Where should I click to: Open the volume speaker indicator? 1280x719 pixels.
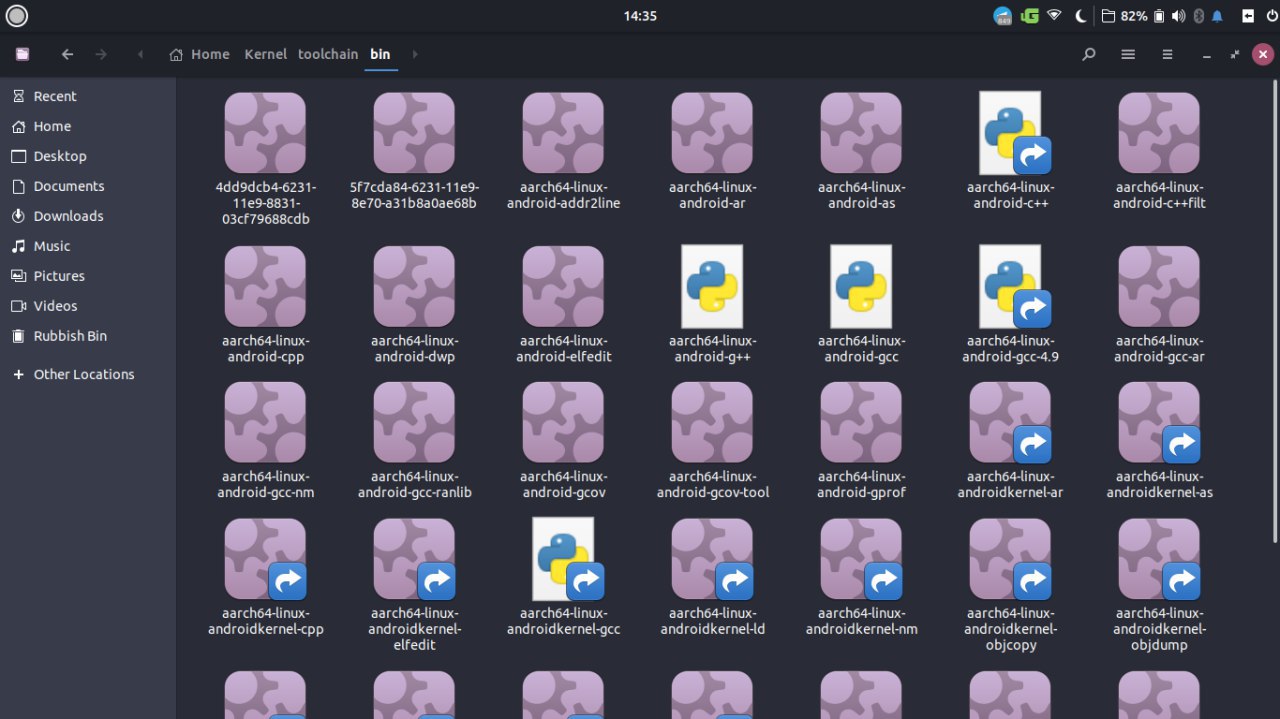coord(1178,16)
